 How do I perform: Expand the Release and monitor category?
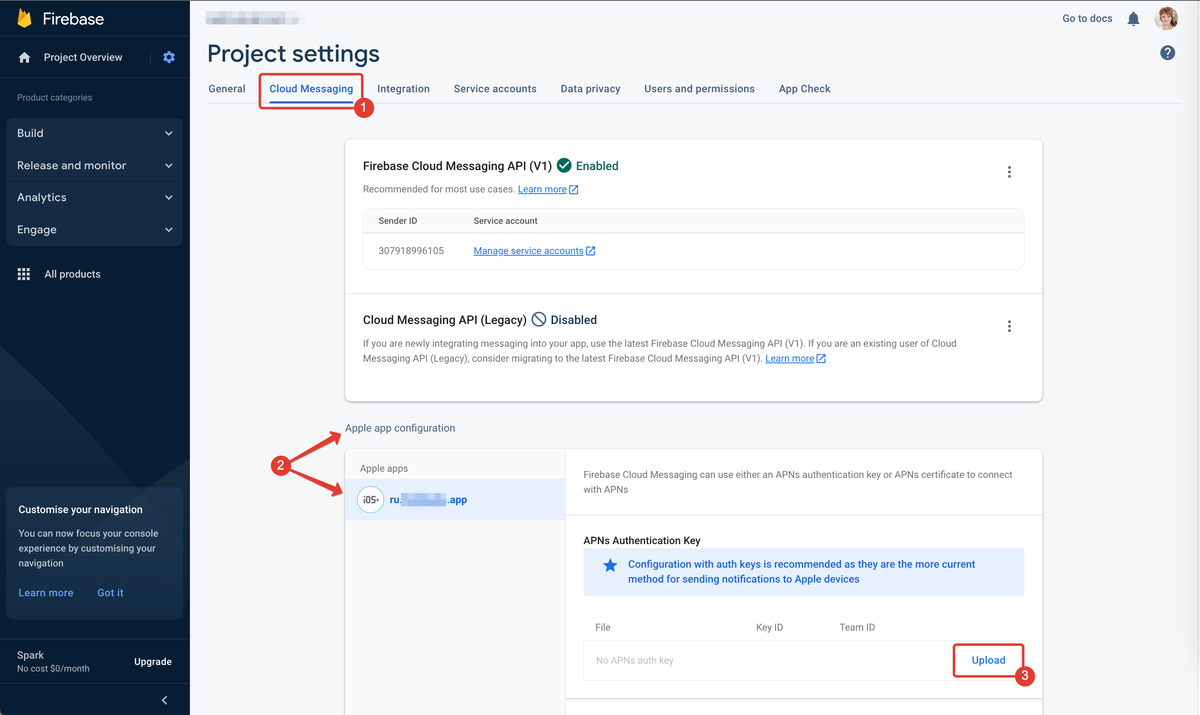(x=94, y=165)
